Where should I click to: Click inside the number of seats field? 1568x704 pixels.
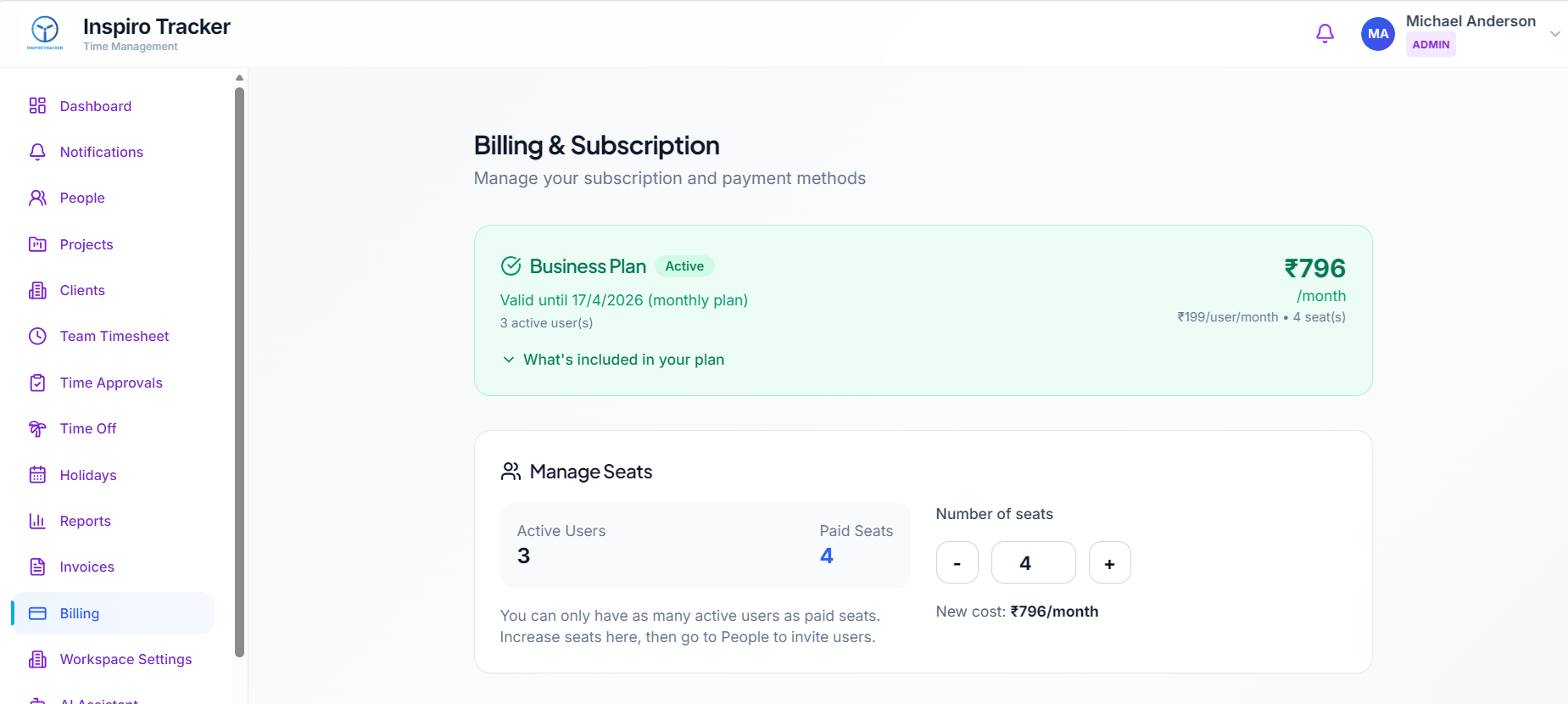[x=1033, y=562]
